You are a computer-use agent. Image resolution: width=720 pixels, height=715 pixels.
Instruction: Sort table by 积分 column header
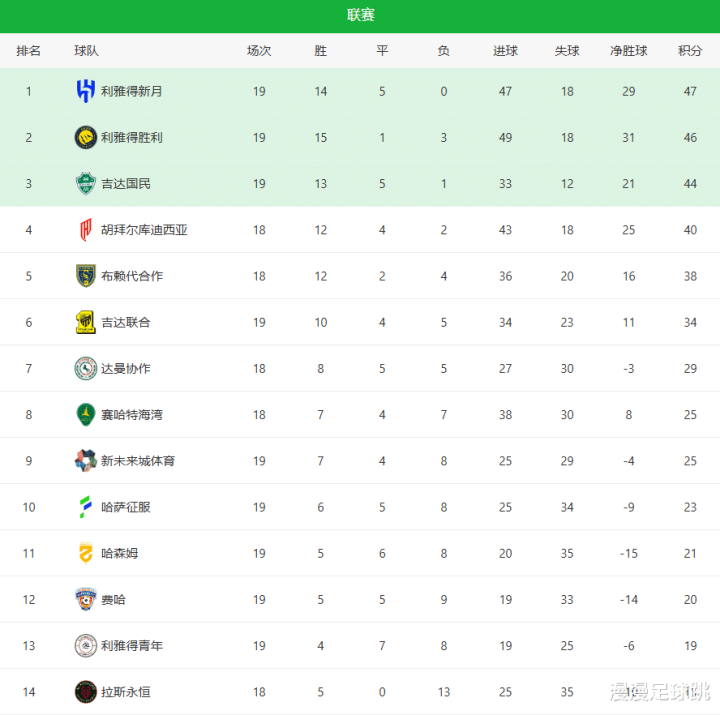pyautogui.click(x=690, y=50)
